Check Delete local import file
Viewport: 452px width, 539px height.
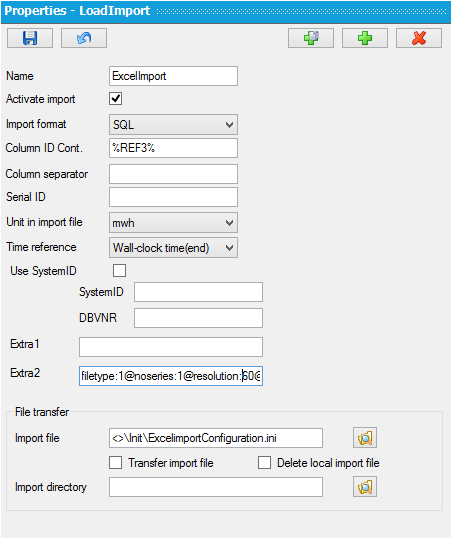tap(264, 462)
